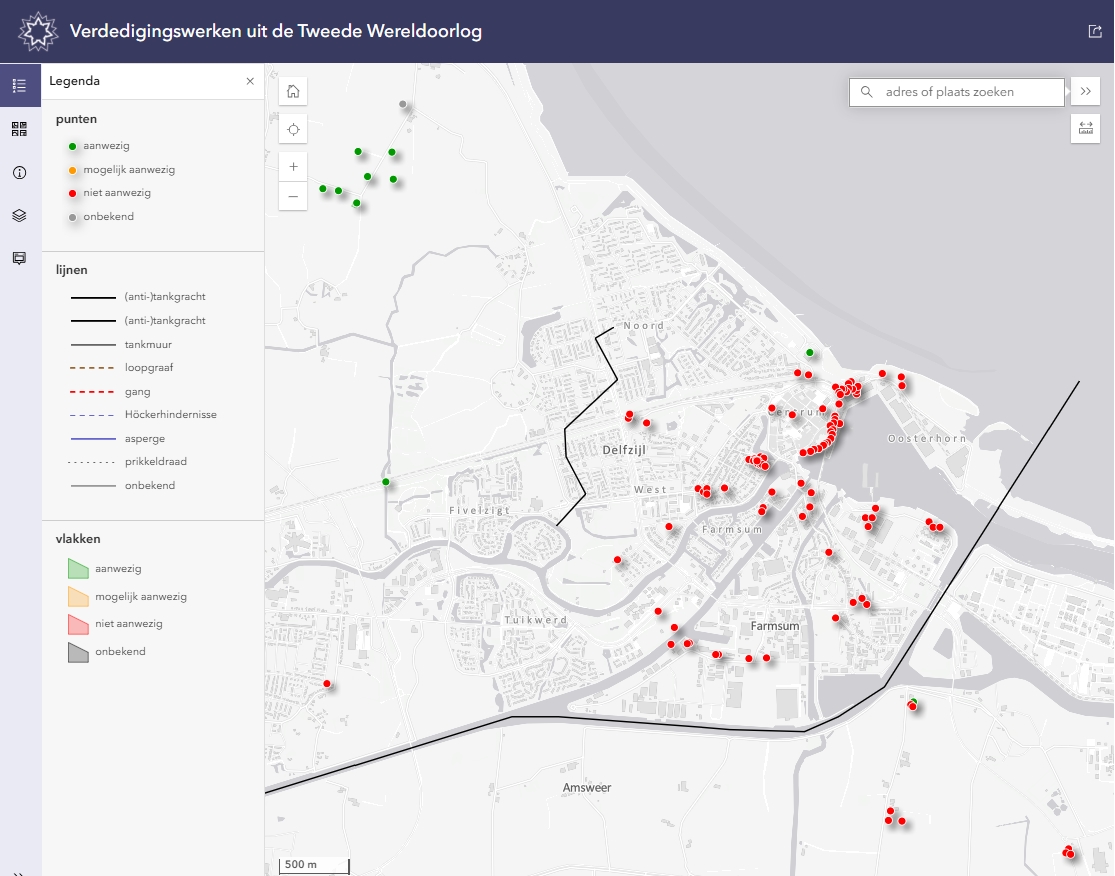Viewport: 1115px width, 876px height.
Task: Open the measurement tool icon
Action: tap(1085, 129)
